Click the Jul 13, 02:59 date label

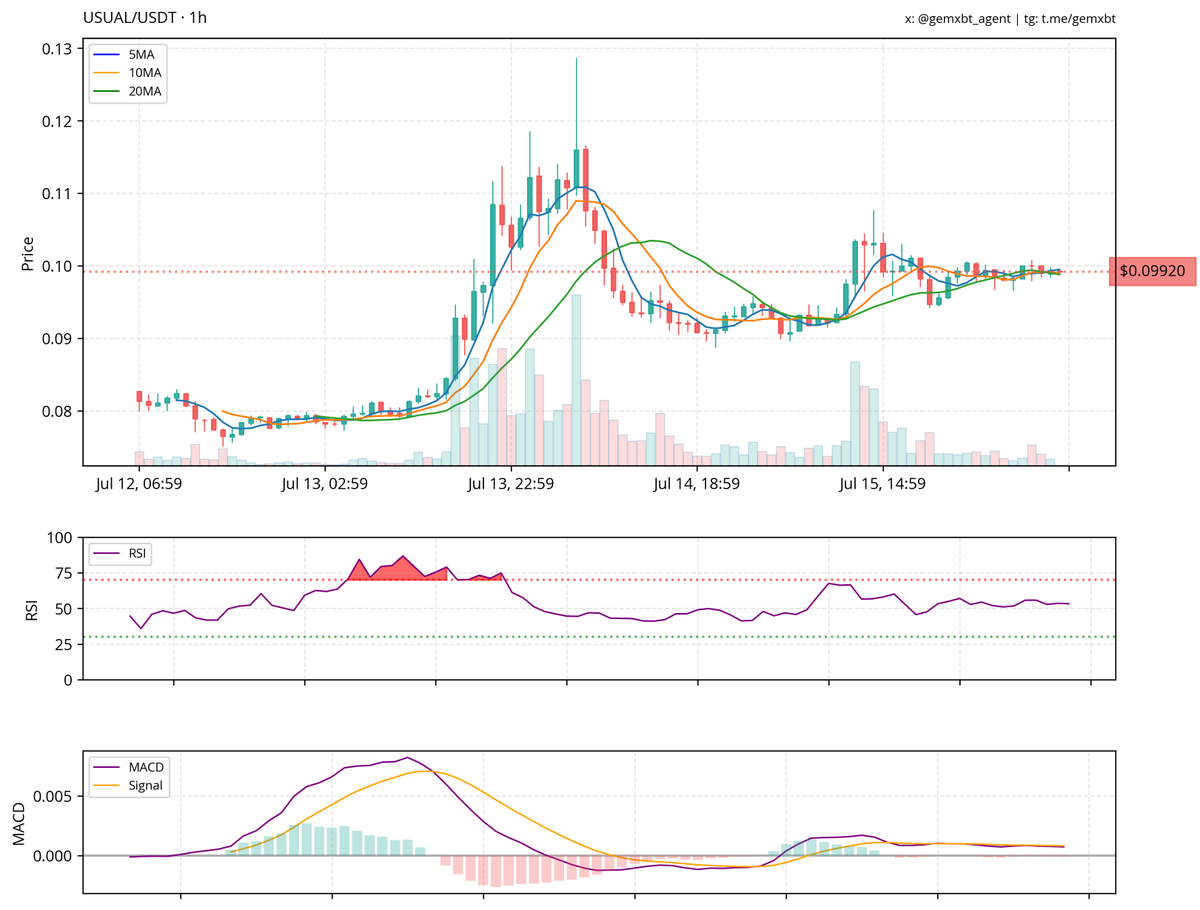(x=325, y=485)
